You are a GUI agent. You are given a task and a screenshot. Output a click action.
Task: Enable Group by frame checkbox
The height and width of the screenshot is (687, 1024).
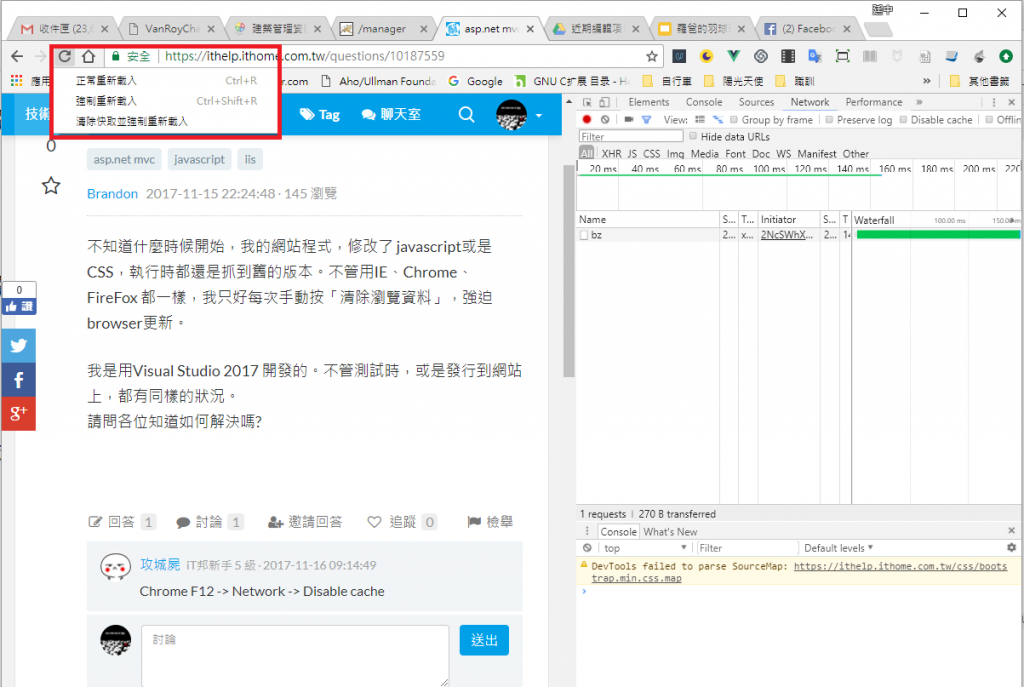[734, 120]
